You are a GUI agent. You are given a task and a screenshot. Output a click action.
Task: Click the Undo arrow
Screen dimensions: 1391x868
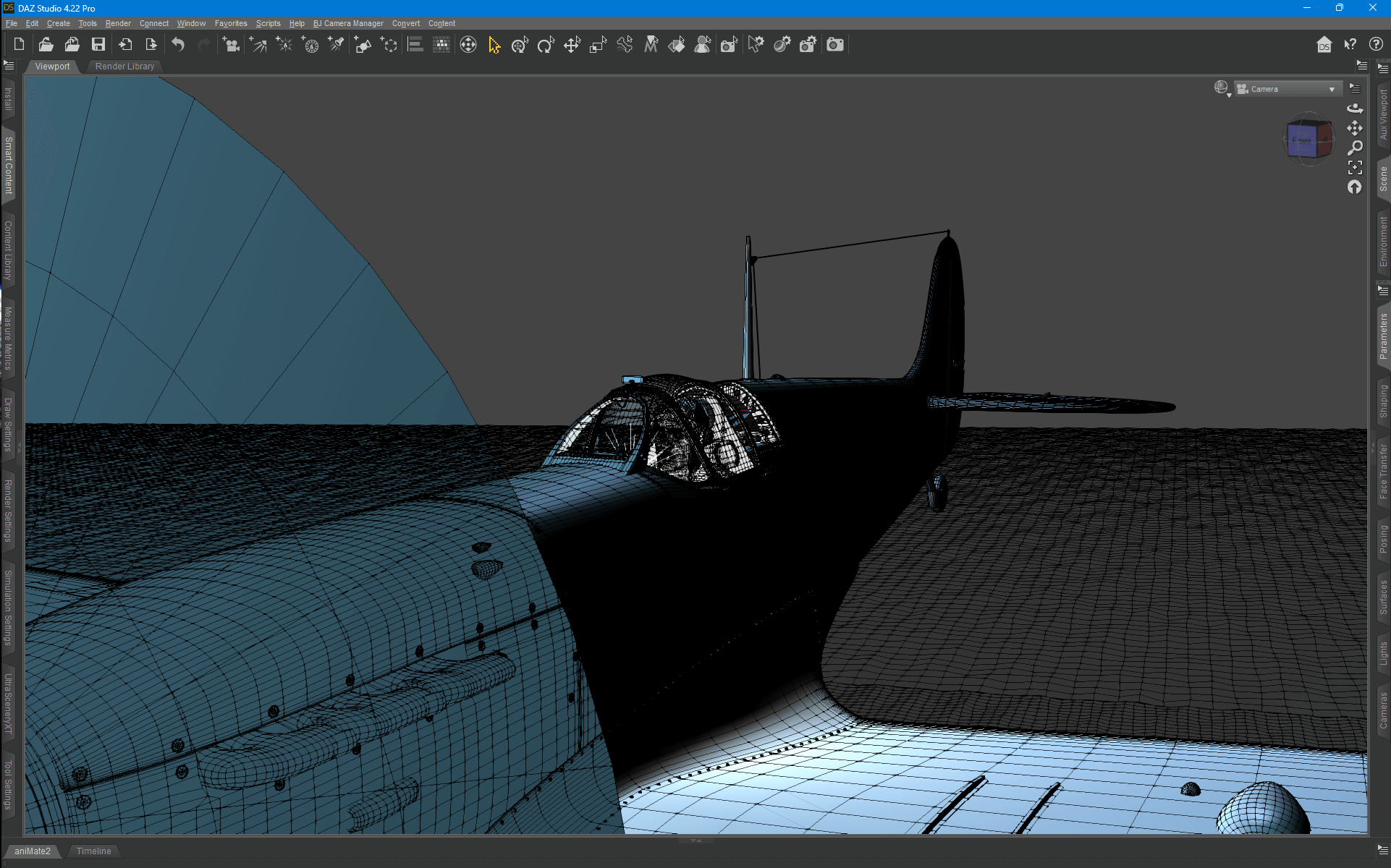pyautogui.click(x=178, y=45)
